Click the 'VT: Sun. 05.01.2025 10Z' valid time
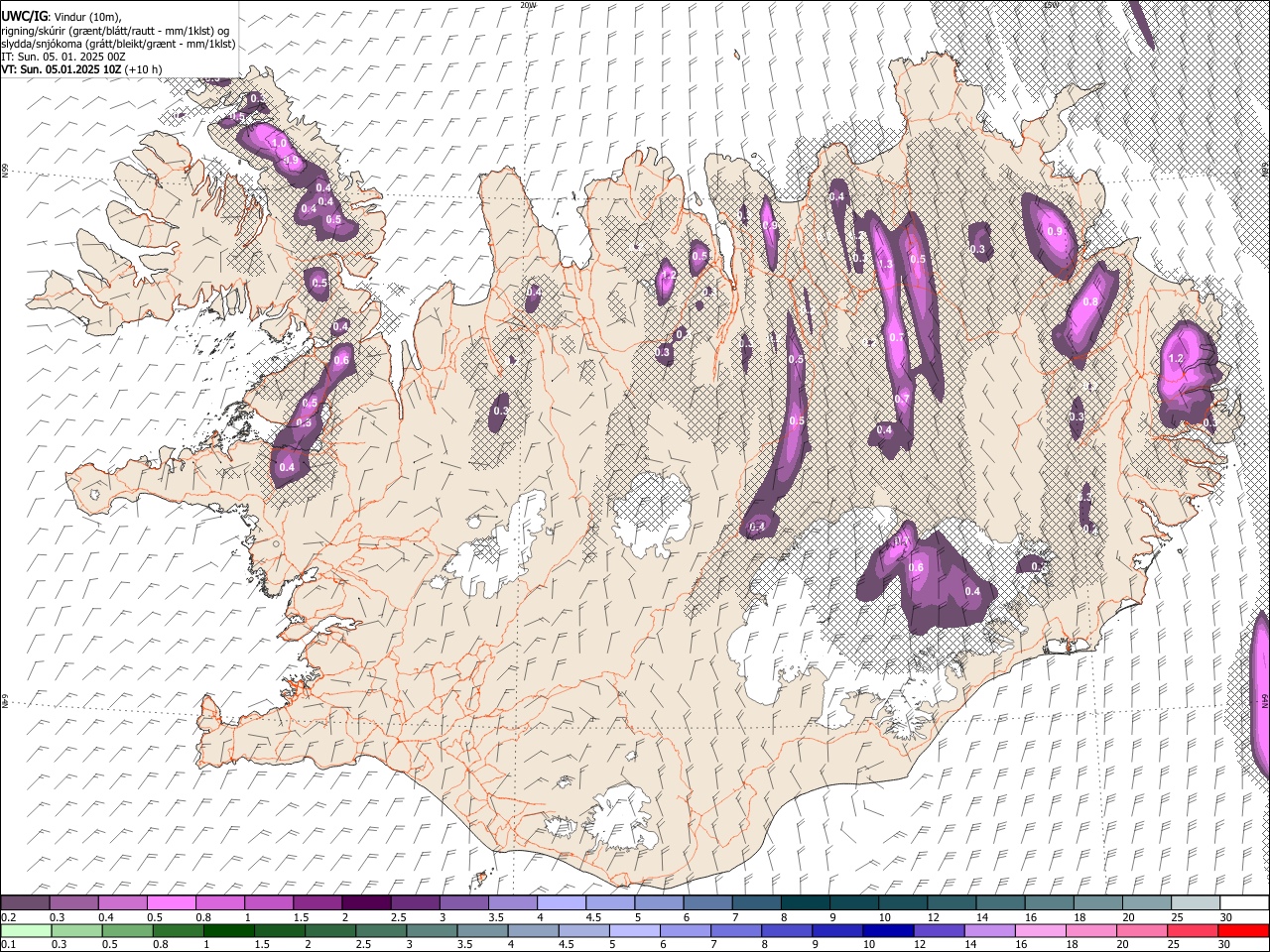The width and height of the screenshot is (1270, 952). point(62,69)
